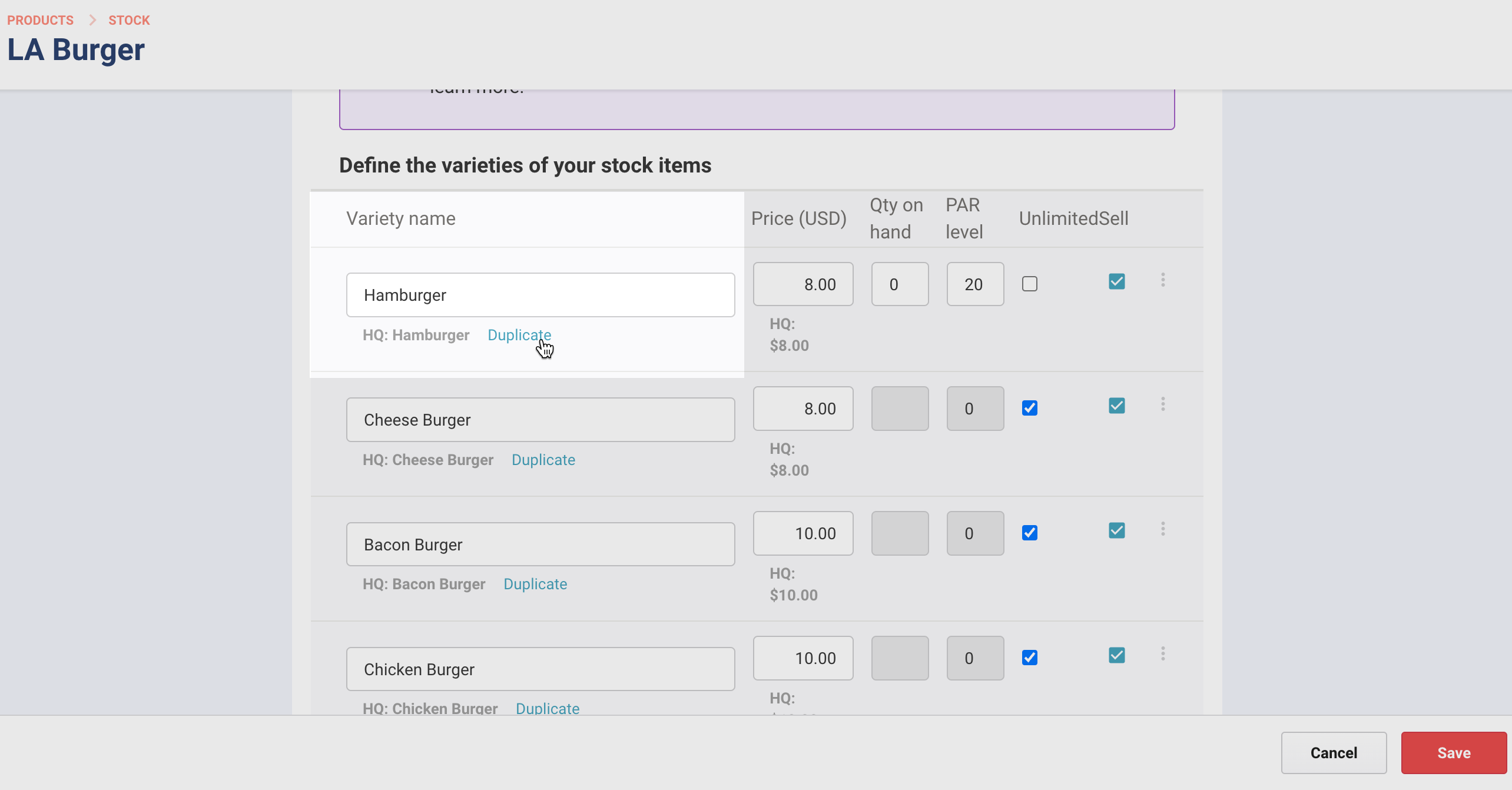Toggle Sell checkbox for Hamburger
The width and height of the screenshot is (1512, 790).
click(1117, 281)
